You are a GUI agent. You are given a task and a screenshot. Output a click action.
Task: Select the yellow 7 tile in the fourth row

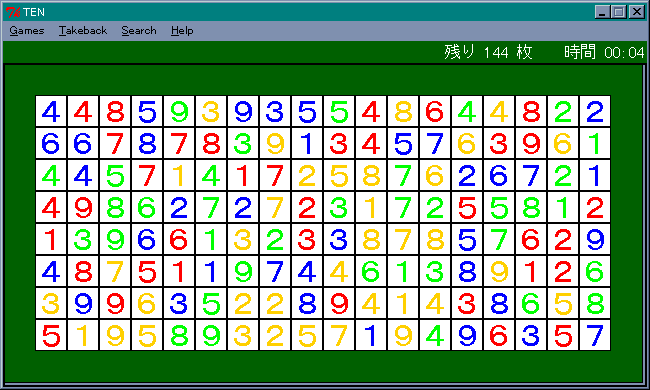pyautogui.click(x=275, y=207)
